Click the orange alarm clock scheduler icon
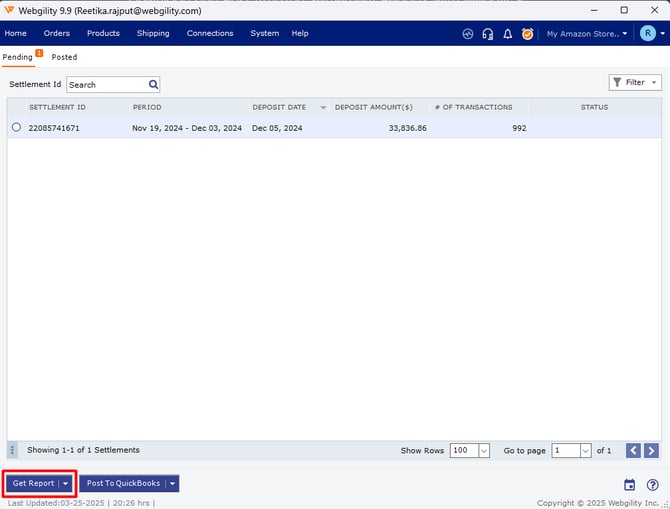This screenshot has width=670, height=509. [527, 34]
